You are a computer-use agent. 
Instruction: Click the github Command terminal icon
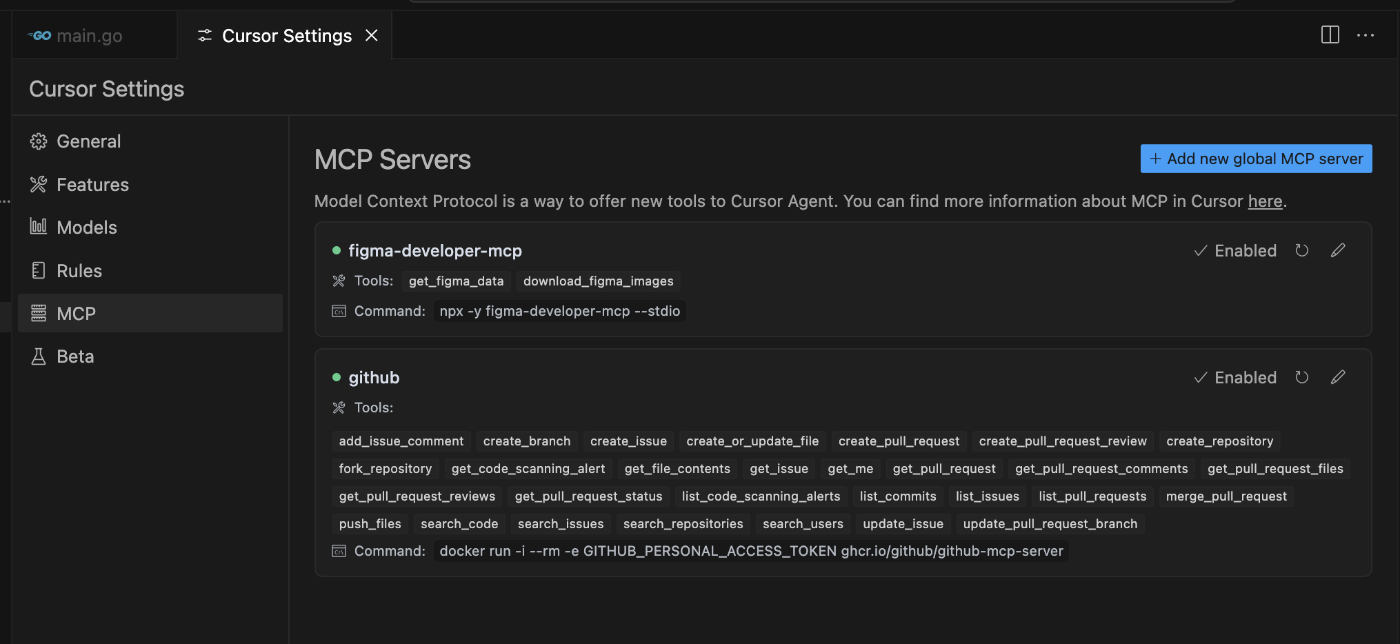(339, 551)
